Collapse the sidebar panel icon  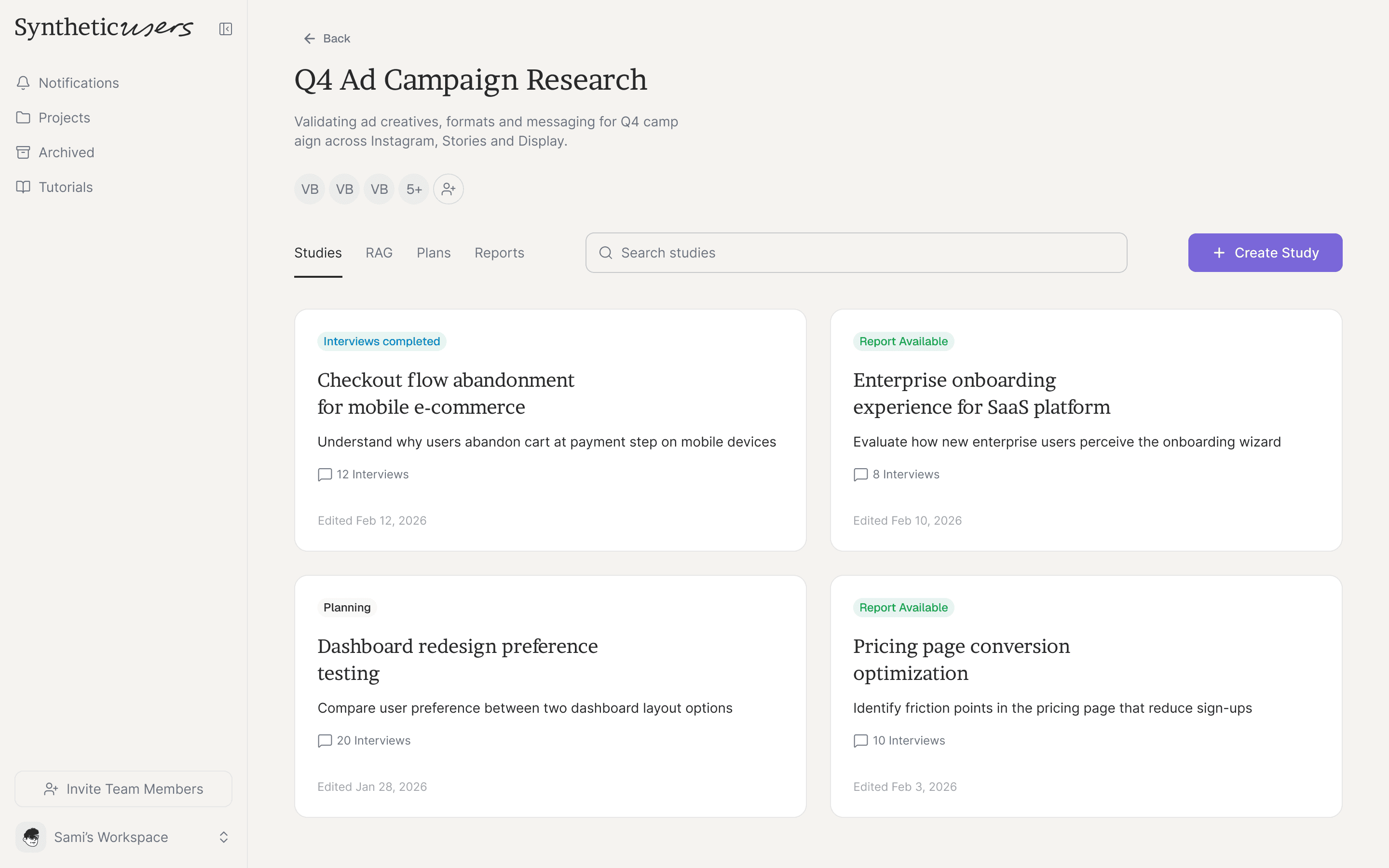click(226, 29)
